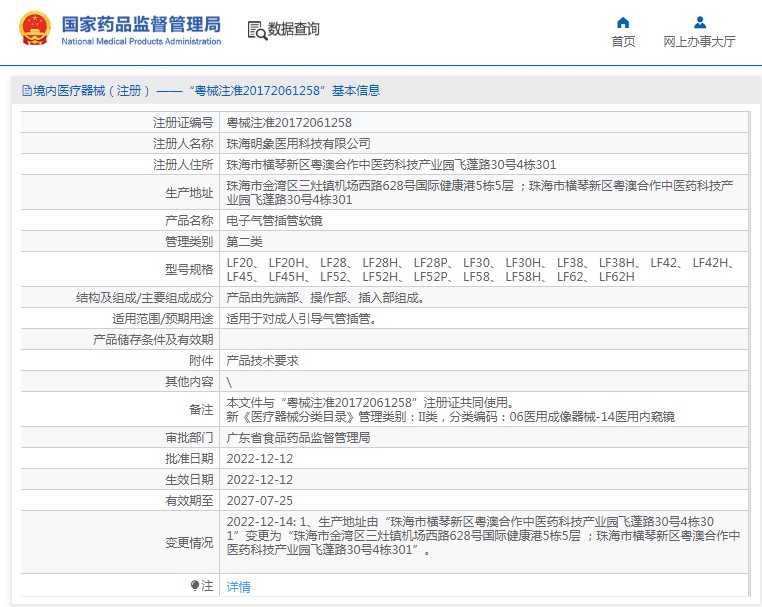Click the 审批部门 label

189,437
